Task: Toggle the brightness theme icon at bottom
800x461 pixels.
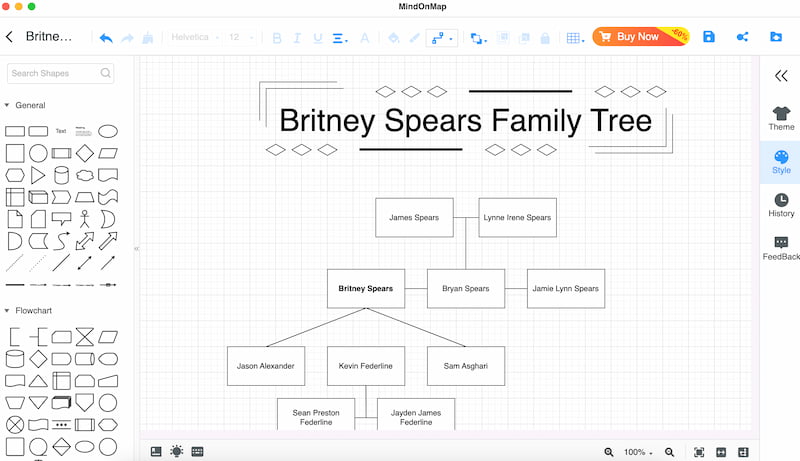Action: [177, 451]
